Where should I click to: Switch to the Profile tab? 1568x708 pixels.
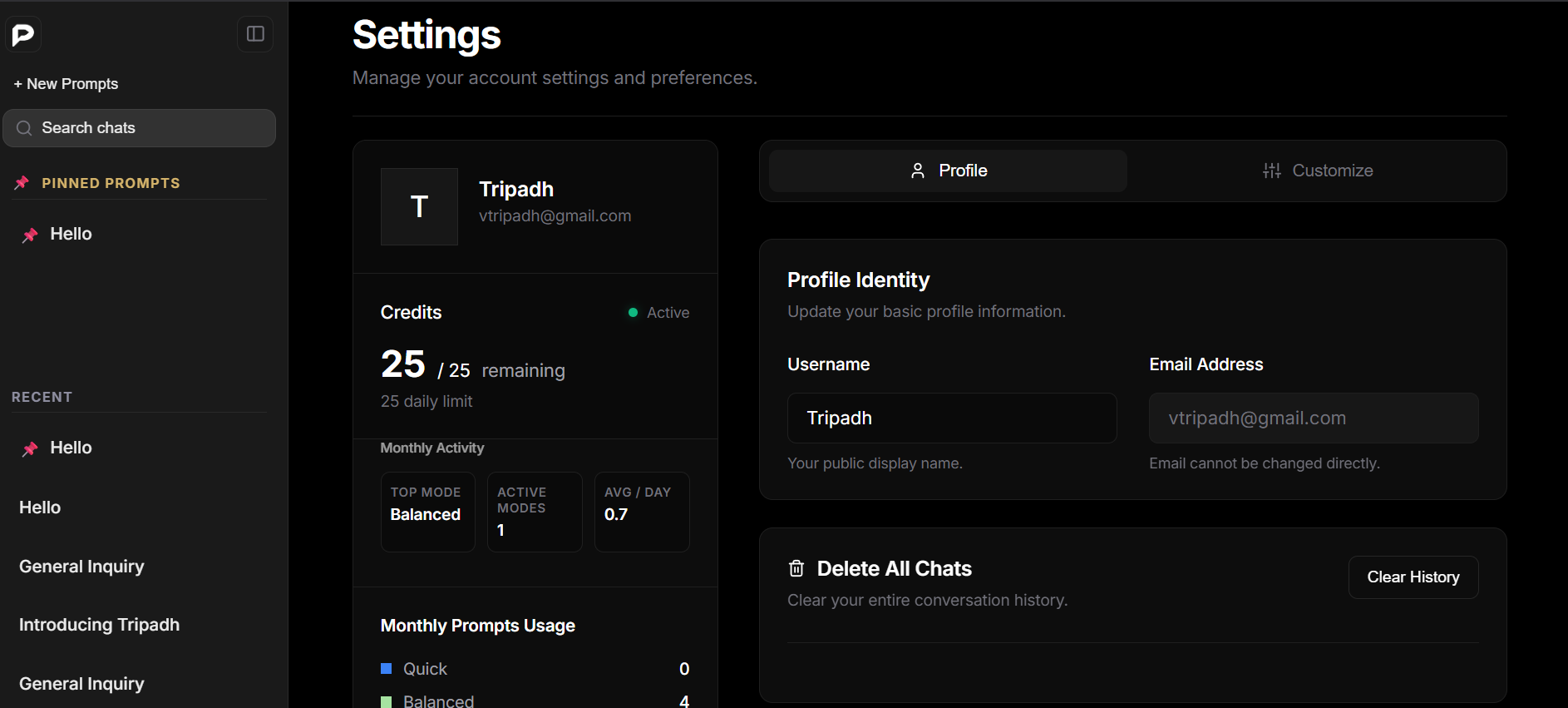pos(948,171)
